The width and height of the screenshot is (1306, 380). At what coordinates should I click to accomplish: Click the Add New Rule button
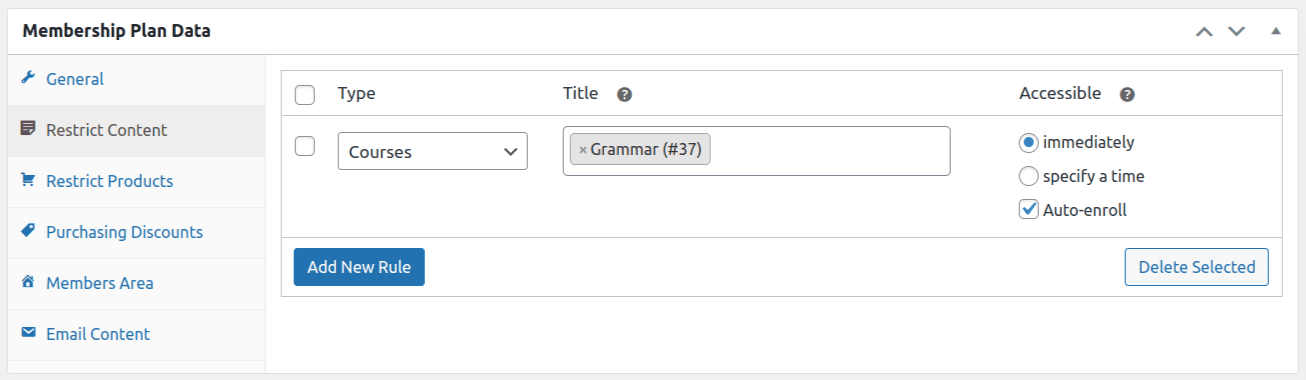click(359, 267)
